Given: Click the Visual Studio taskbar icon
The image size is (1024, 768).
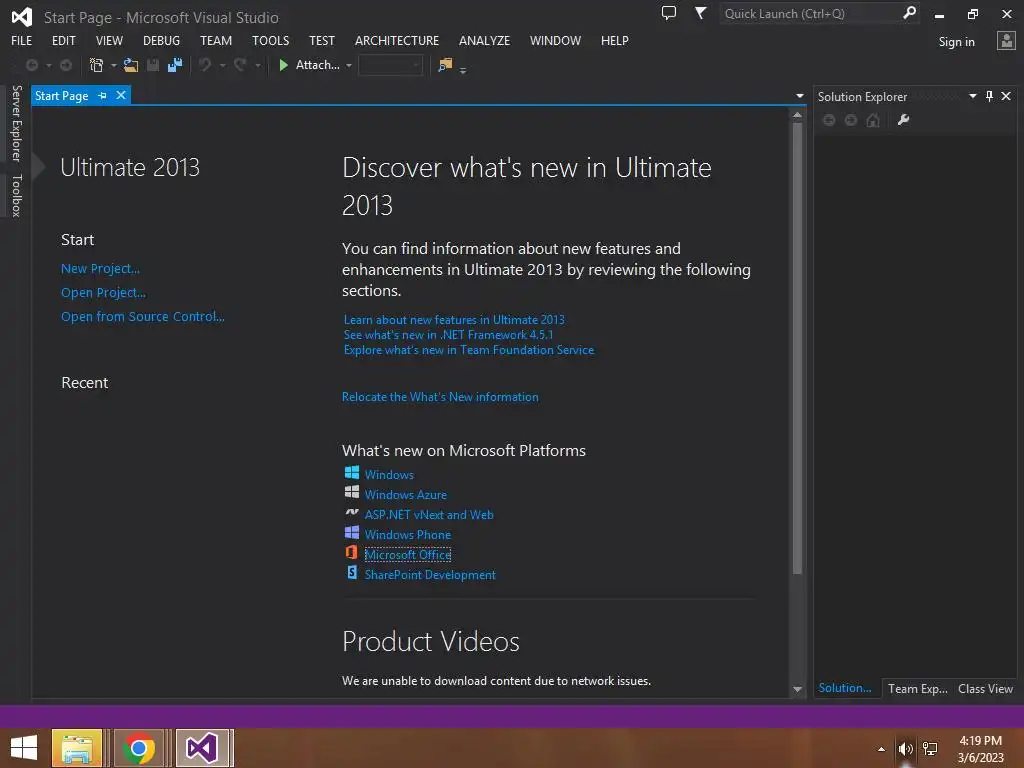Looking at the screenshot, I should point(202,748).
